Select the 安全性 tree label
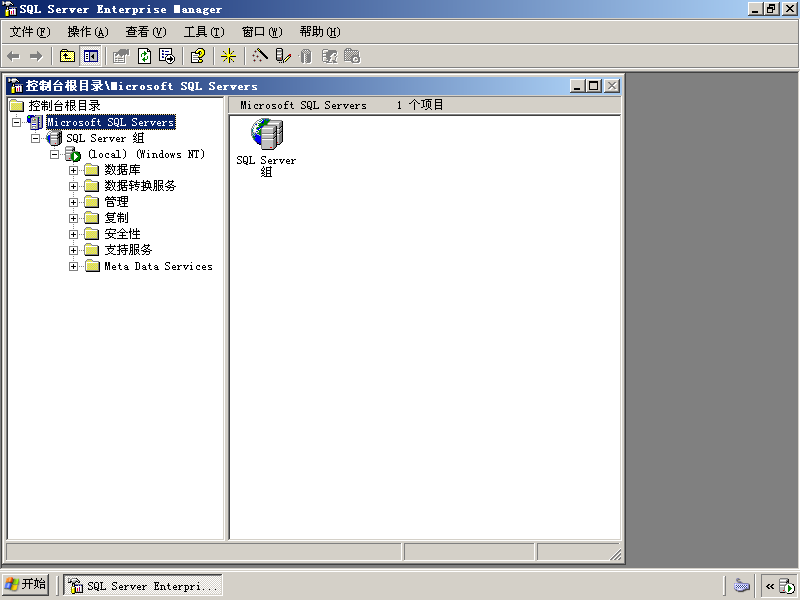Viewport: 800px width, 600px height. (x=122, y=234)
